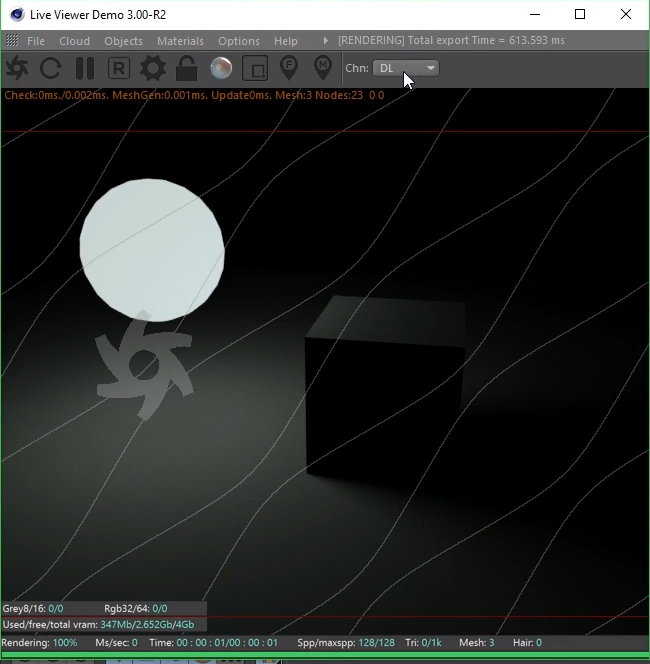Click the Tri 0/1k status
The height and width of the screenshot is (664, 650).
423,643
